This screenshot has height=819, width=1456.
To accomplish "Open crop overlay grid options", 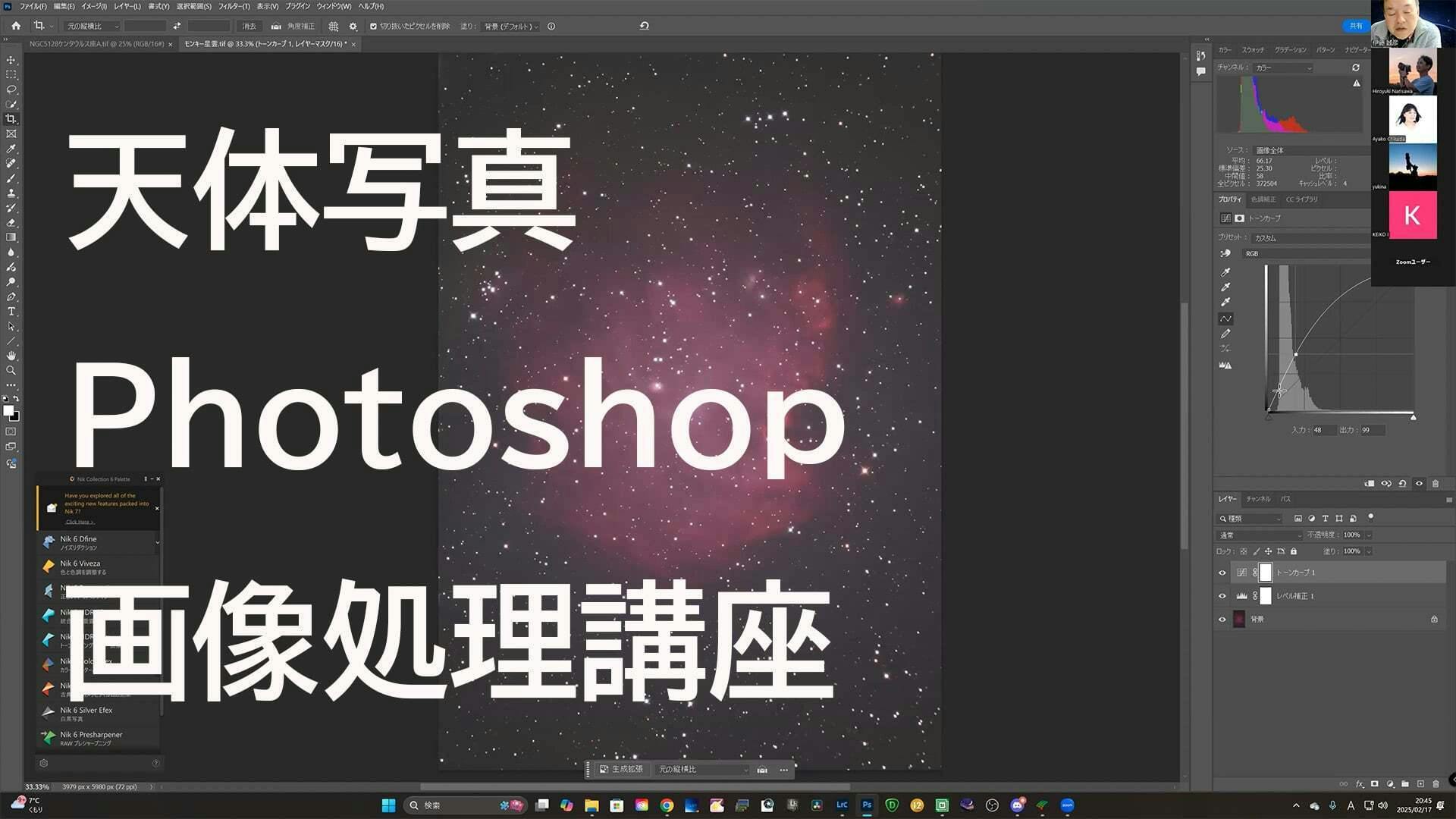I will click(333, 26).
